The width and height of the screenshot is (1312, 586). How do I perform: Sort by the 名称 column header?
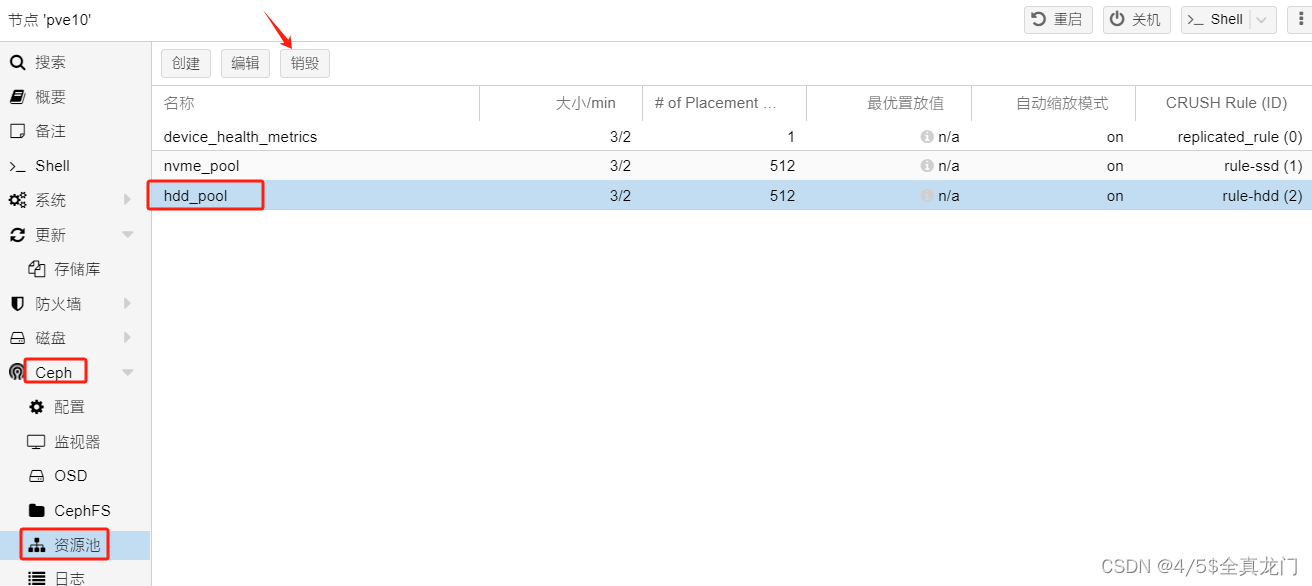coord(315,103)
